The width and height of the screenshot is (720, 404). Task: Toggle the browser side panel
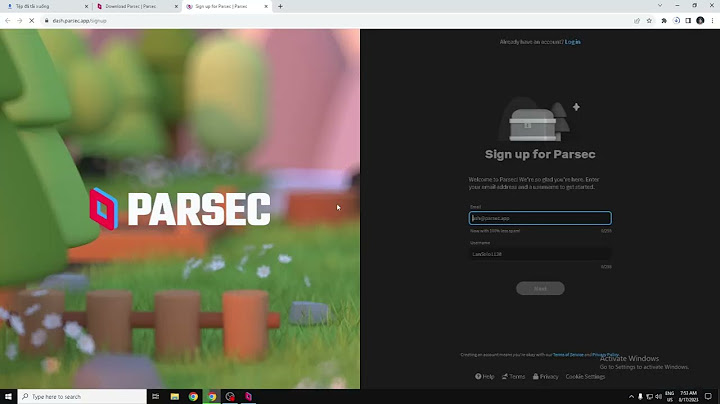coord(688,21)
